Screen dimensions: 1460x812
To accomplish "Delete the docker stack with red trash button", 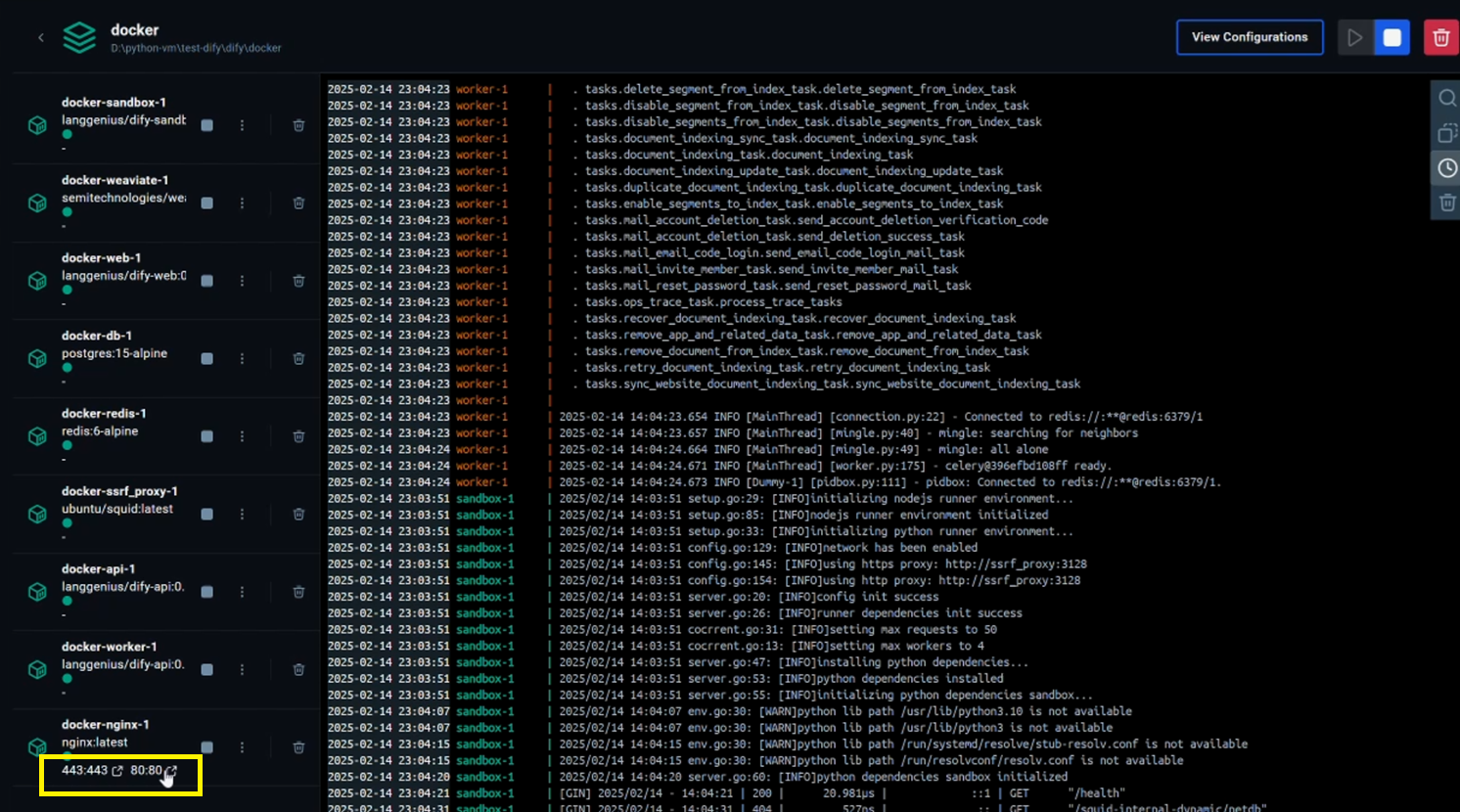I will 1440,37.
